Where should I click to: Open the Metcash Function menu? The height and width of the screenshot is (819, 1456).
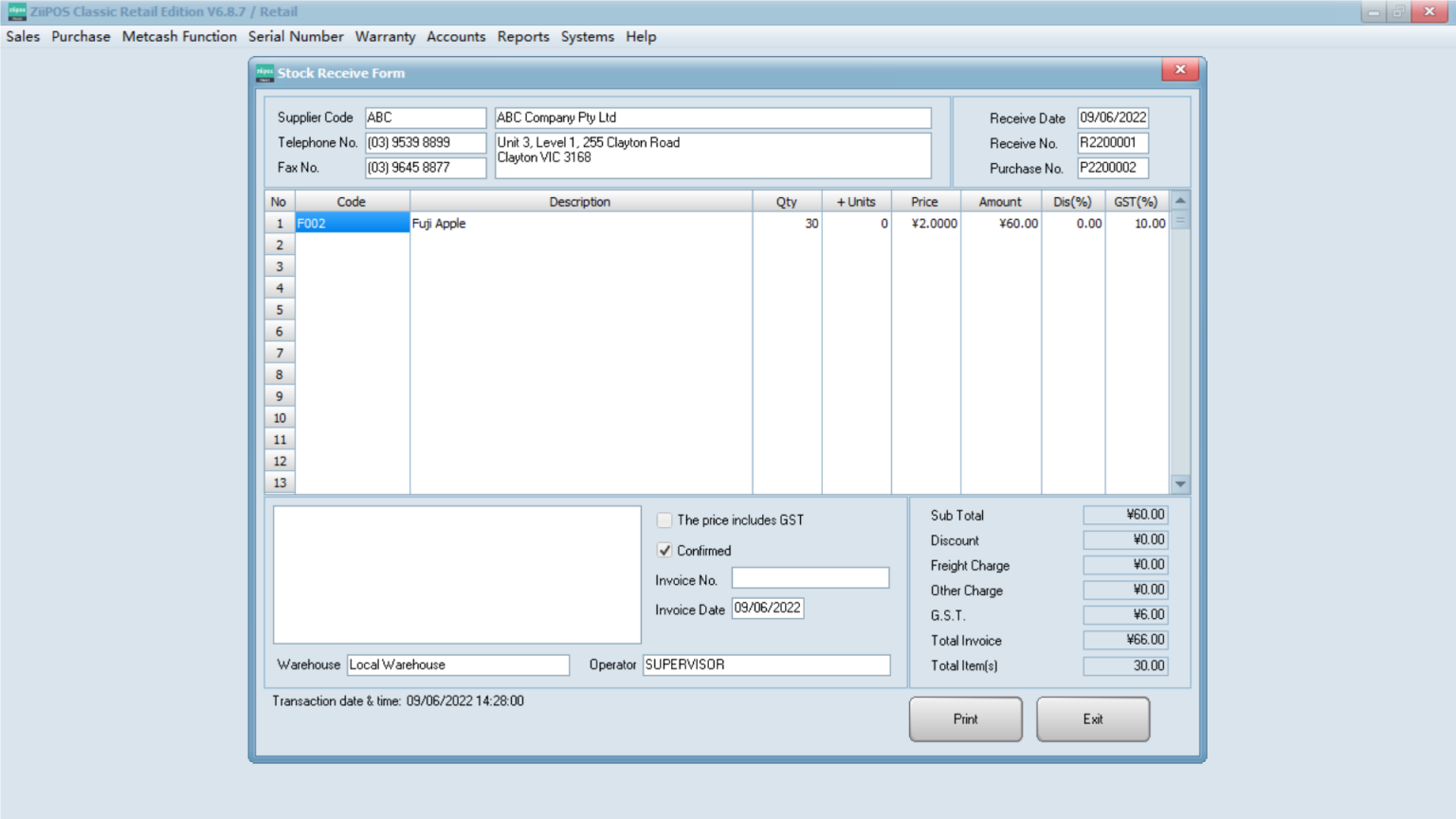[179, 37]
